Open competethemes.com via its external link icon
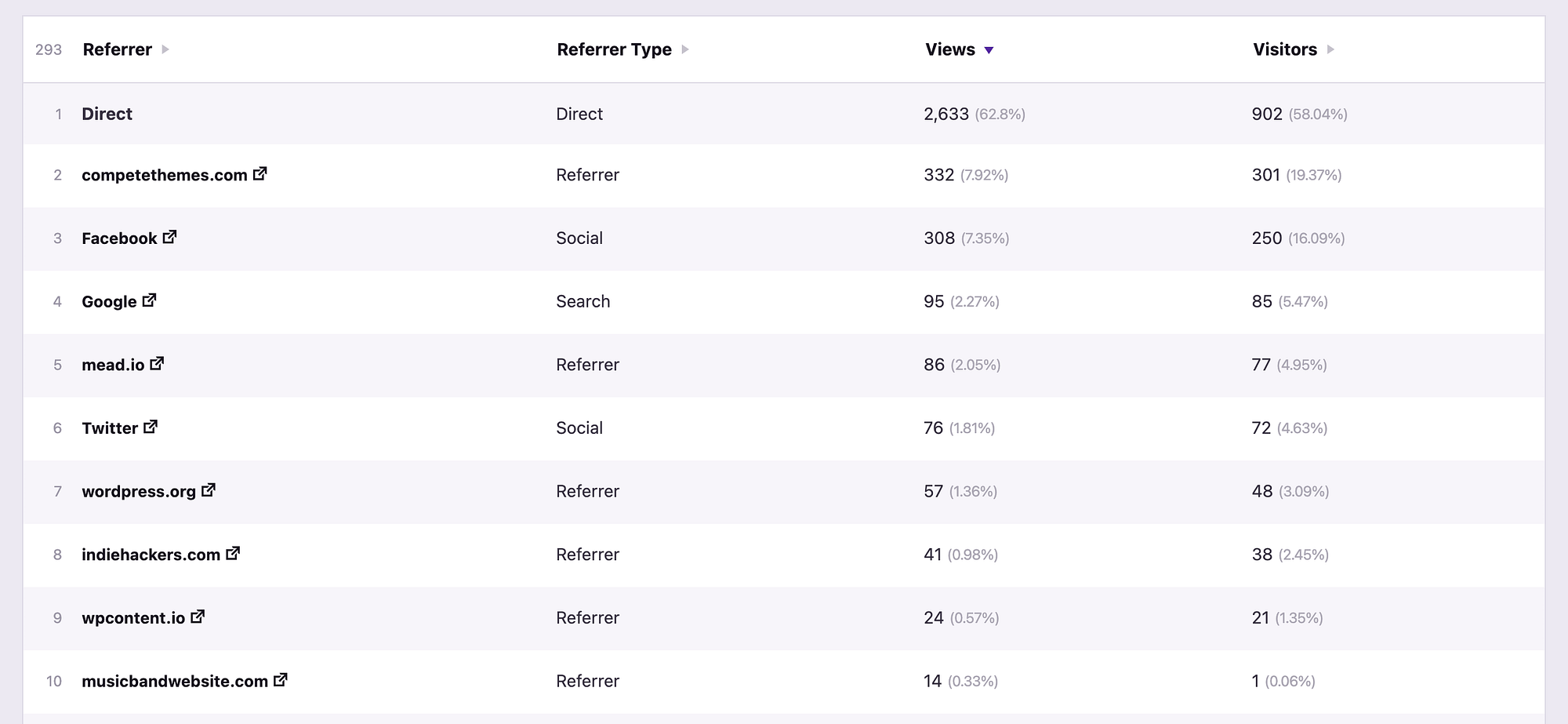This screenshot has height=724, width=1568. coord(260,175)
